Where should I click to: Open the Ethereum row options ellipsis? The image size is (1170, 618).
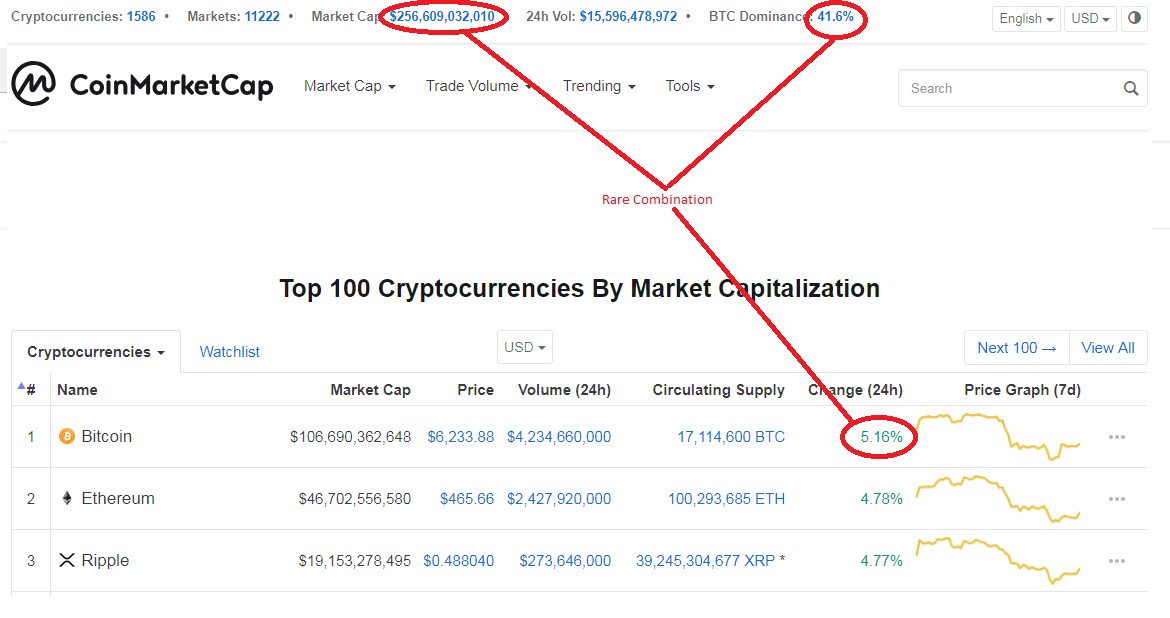[1117, 499]
